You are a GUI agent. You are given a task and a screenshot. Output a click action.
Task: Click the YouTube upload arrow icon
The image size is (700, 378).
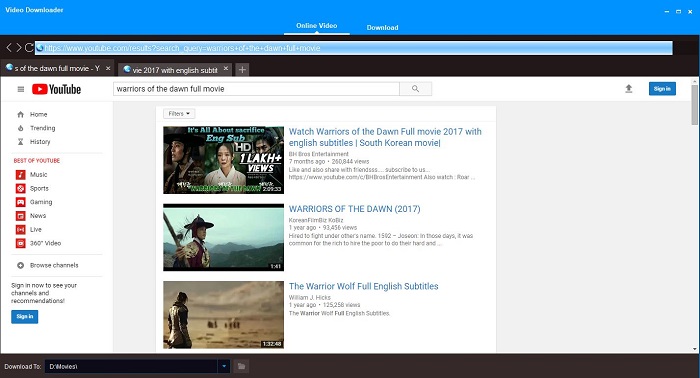click(629, 88)
